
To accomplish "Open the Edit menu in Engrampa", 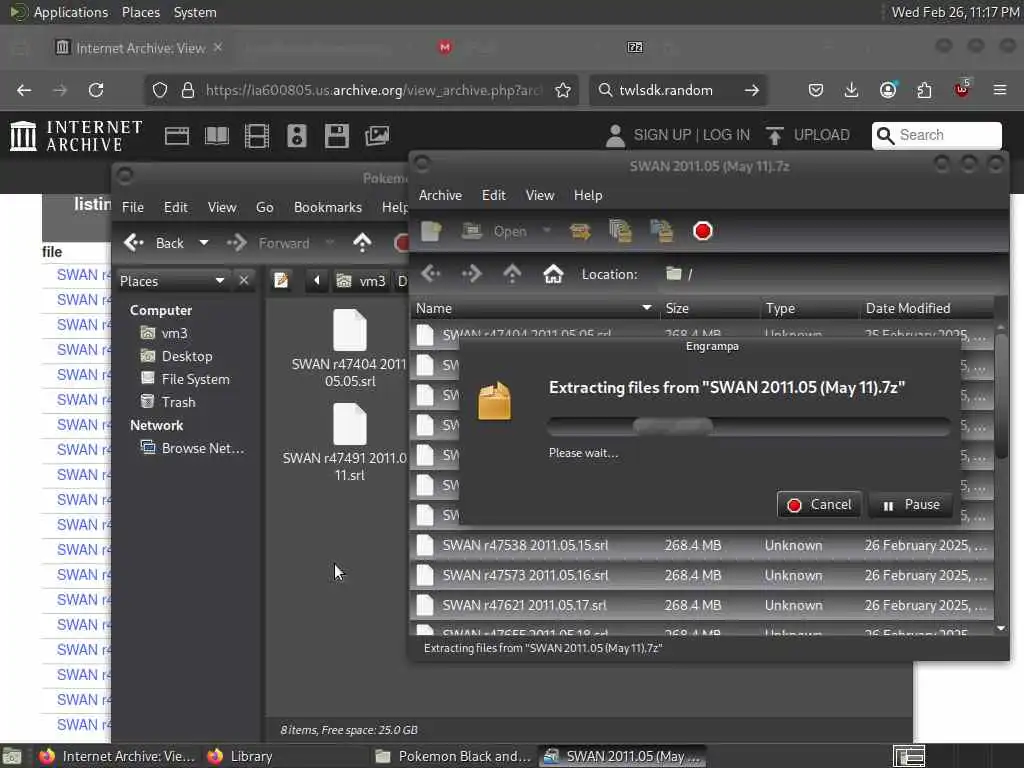I will coord(494,195).
